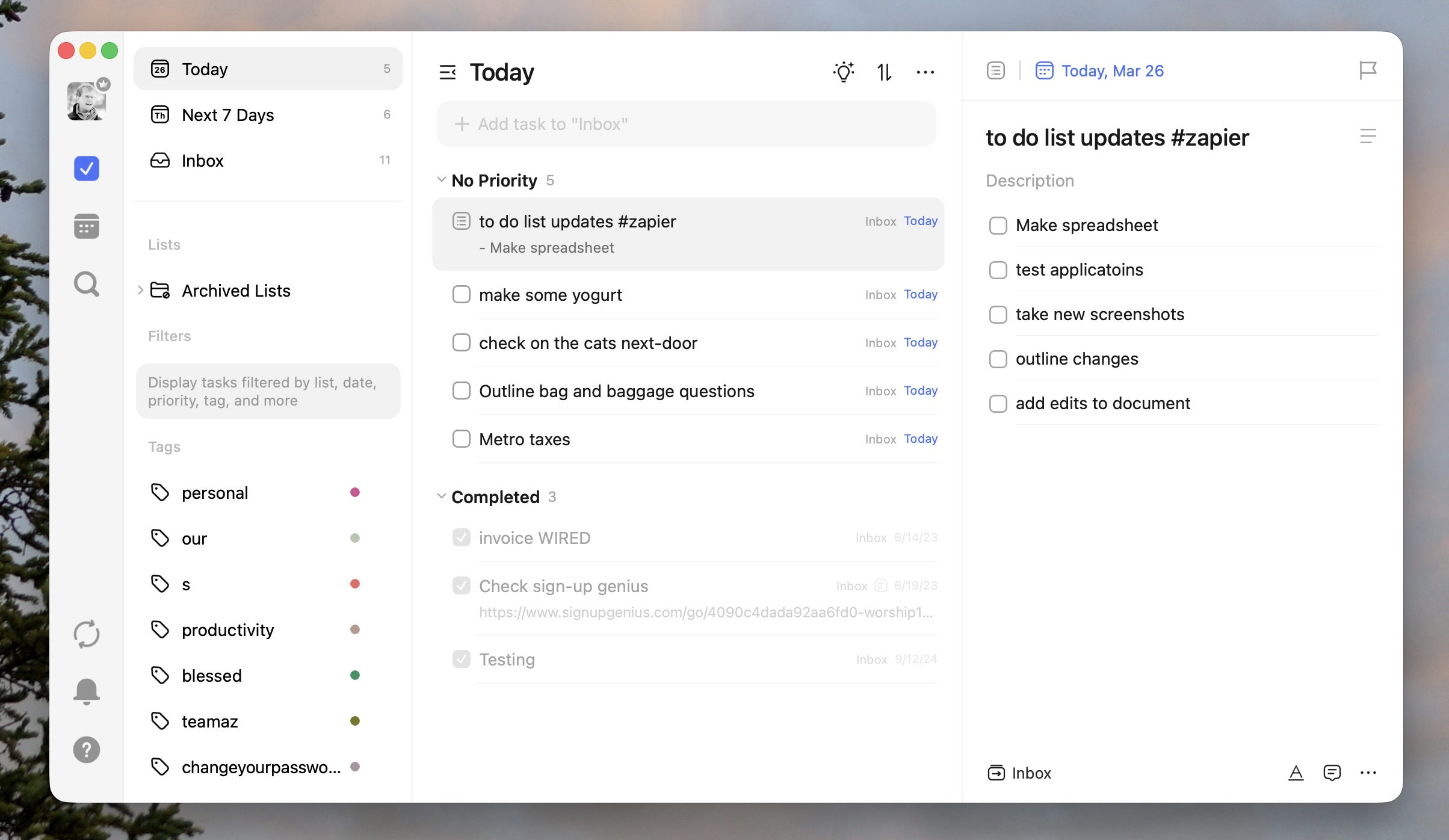The width and height of the screenshot is (1449, 840).
Task: Open the Inbox list from the sidebar
Action: (x=202, y=160)
